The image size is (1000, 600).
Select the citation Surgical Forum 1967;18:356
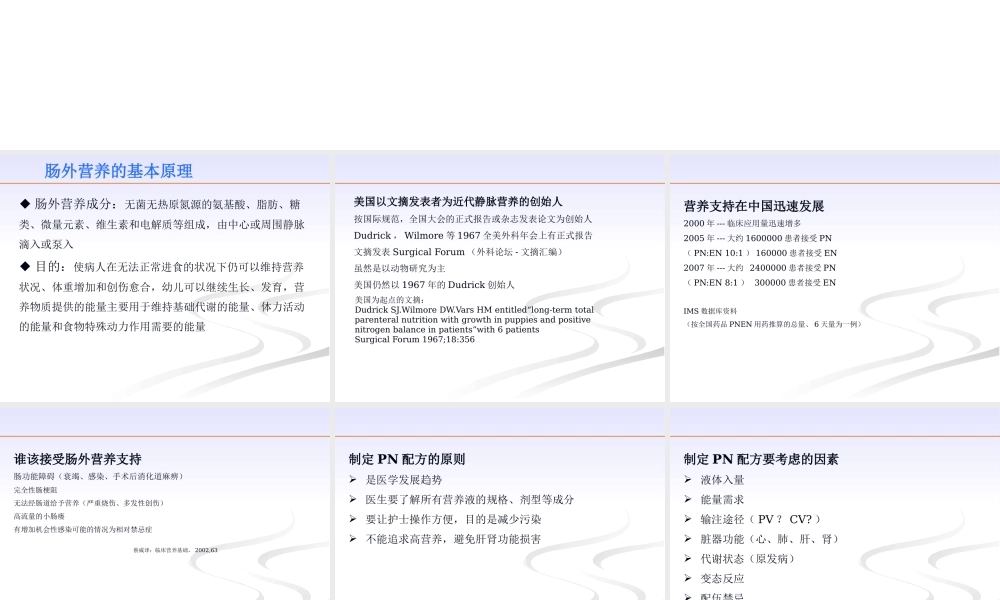412,339
